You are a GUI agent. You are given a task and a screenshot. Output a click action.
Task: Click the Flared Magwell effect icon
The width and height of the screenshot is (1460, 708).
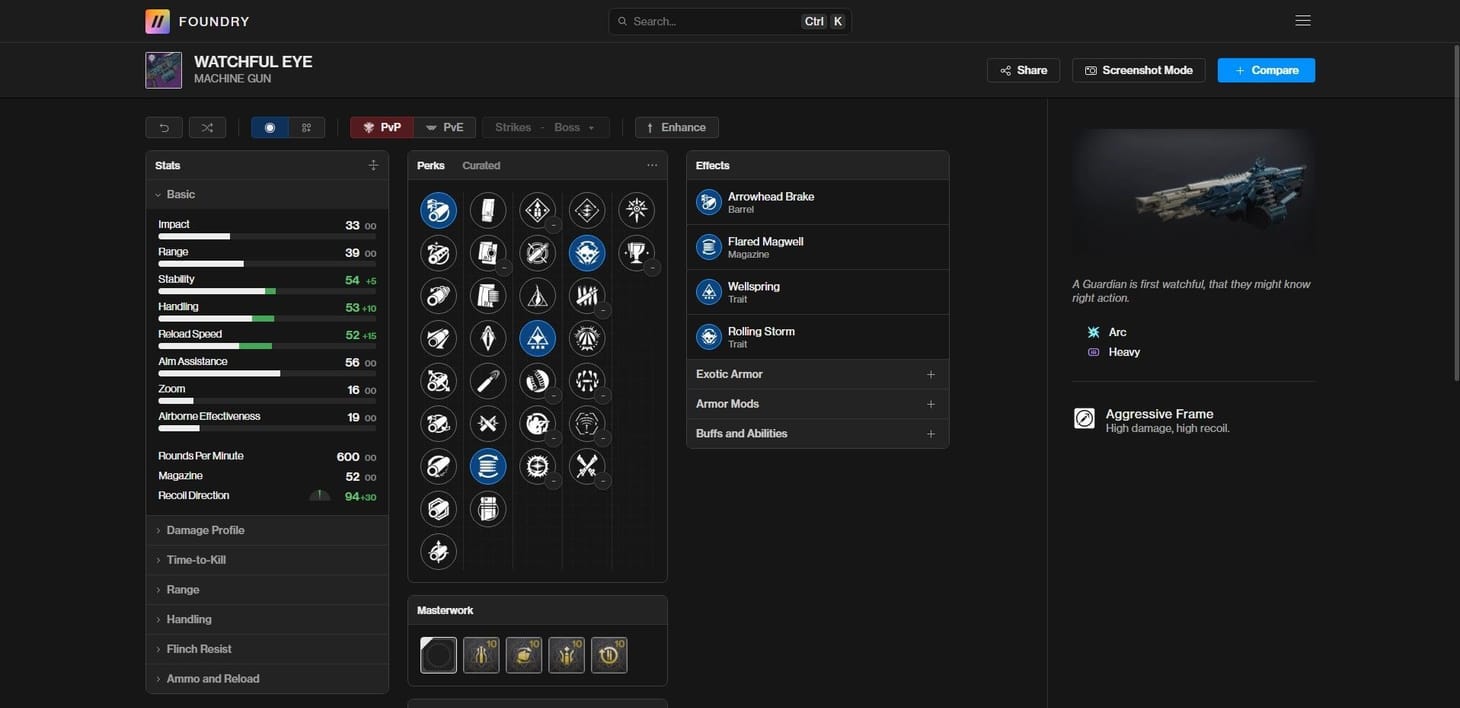709,247
